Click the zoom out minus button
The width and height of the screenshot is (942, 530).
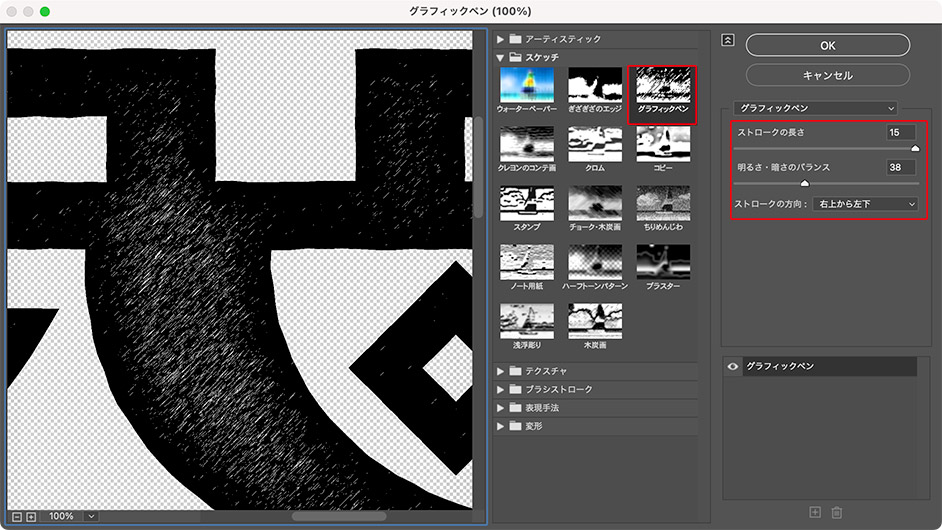(x=16, y=516)
